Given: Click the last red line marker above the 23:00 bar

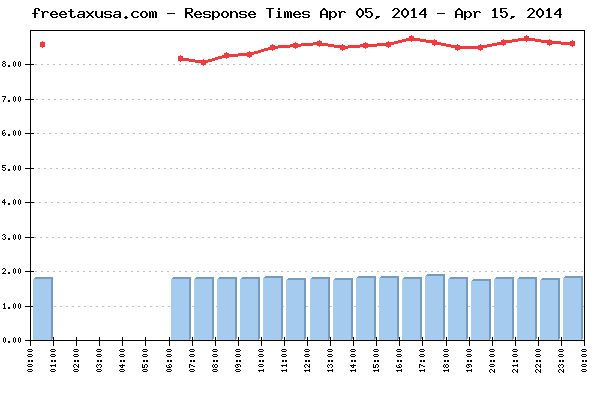Looking at the screenshot, I should [573, 44].
